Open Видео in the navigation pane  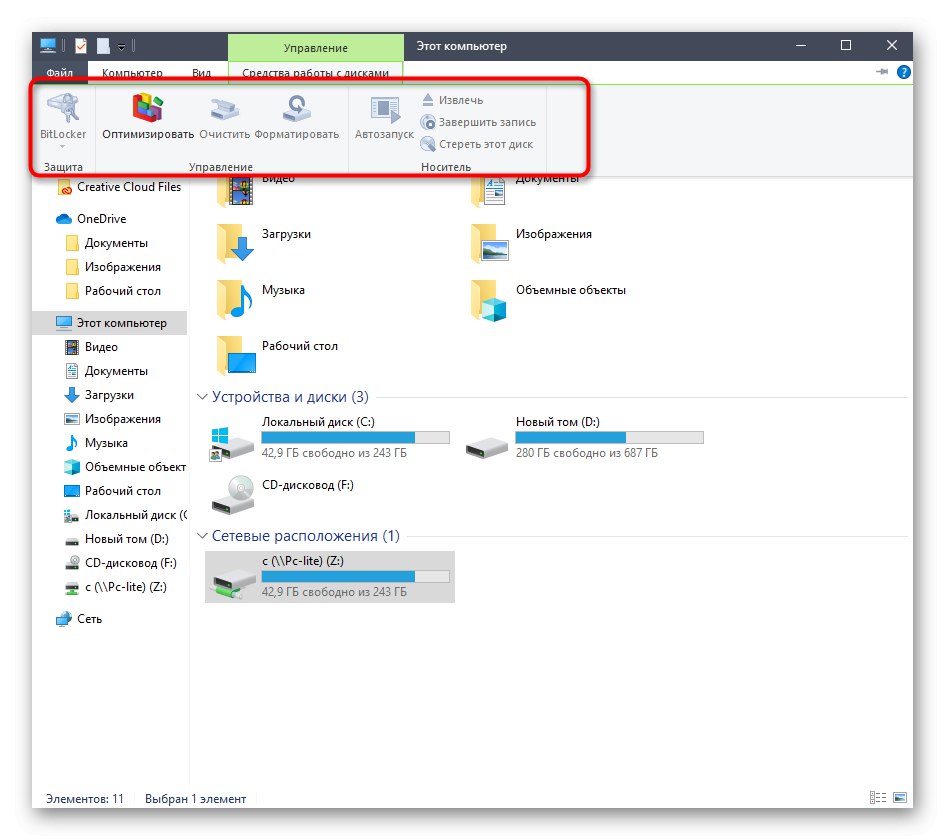pos(91,347)
